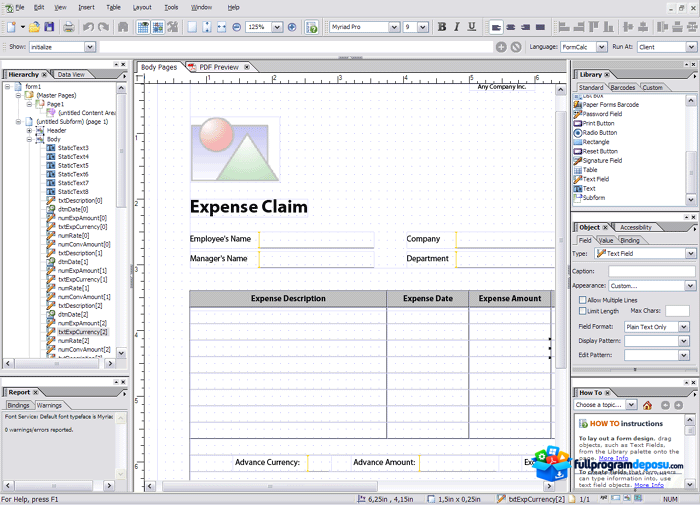Open the Table menu
Viewport: 700px width, 505px height.
(113, 8)
